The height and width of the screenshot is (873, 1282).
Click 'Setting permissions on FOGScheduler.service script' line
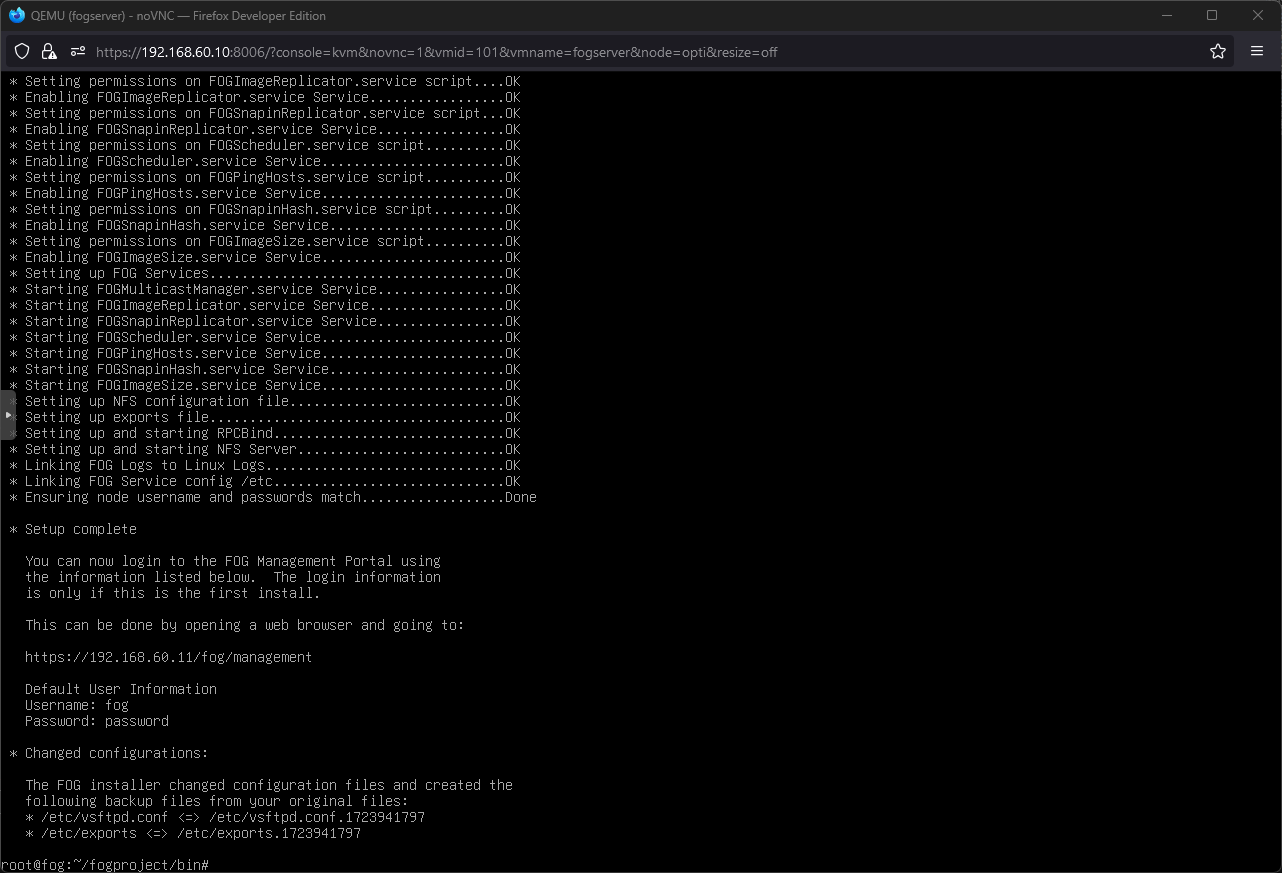265,145
